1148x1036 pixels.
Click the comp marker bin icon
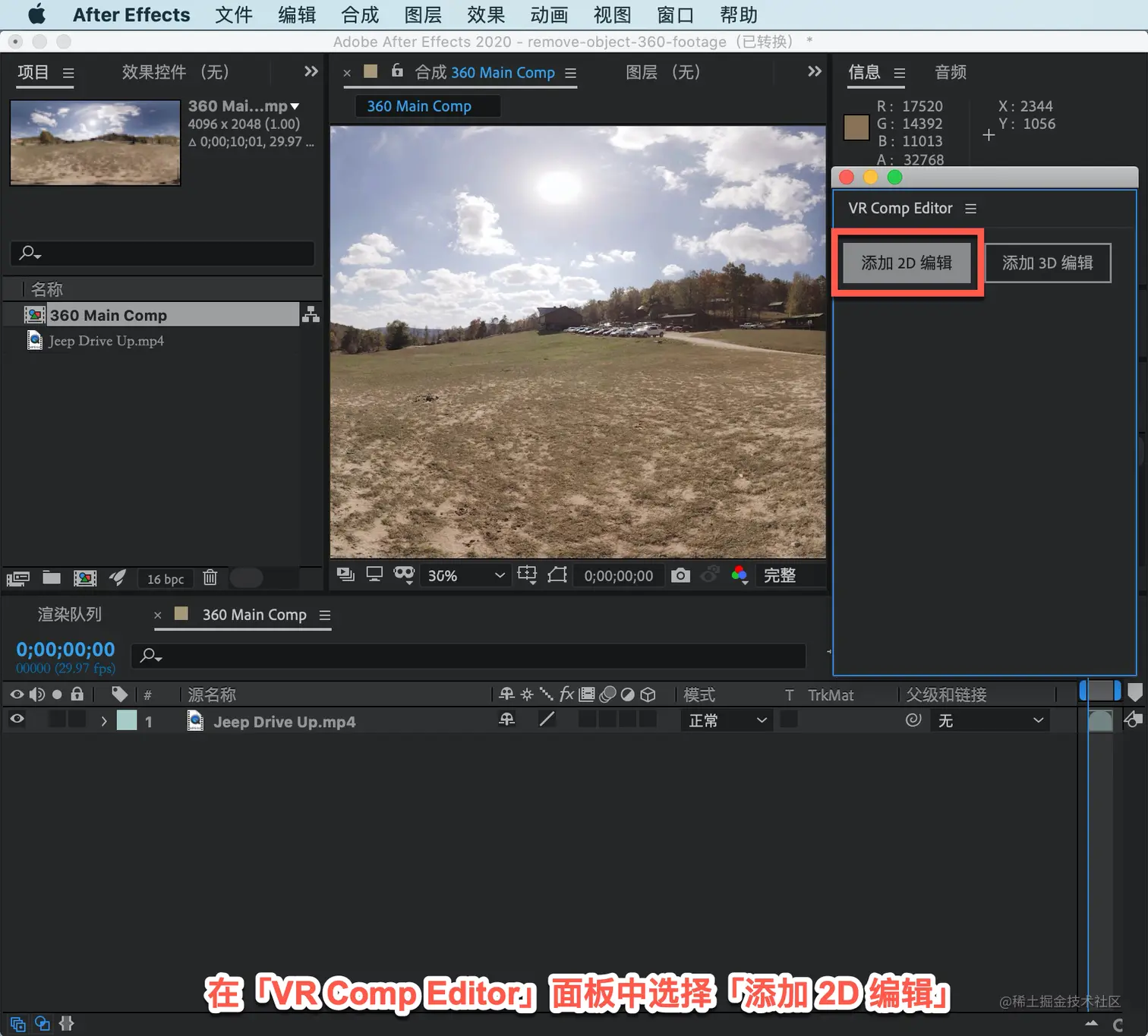click(1135, 691)
